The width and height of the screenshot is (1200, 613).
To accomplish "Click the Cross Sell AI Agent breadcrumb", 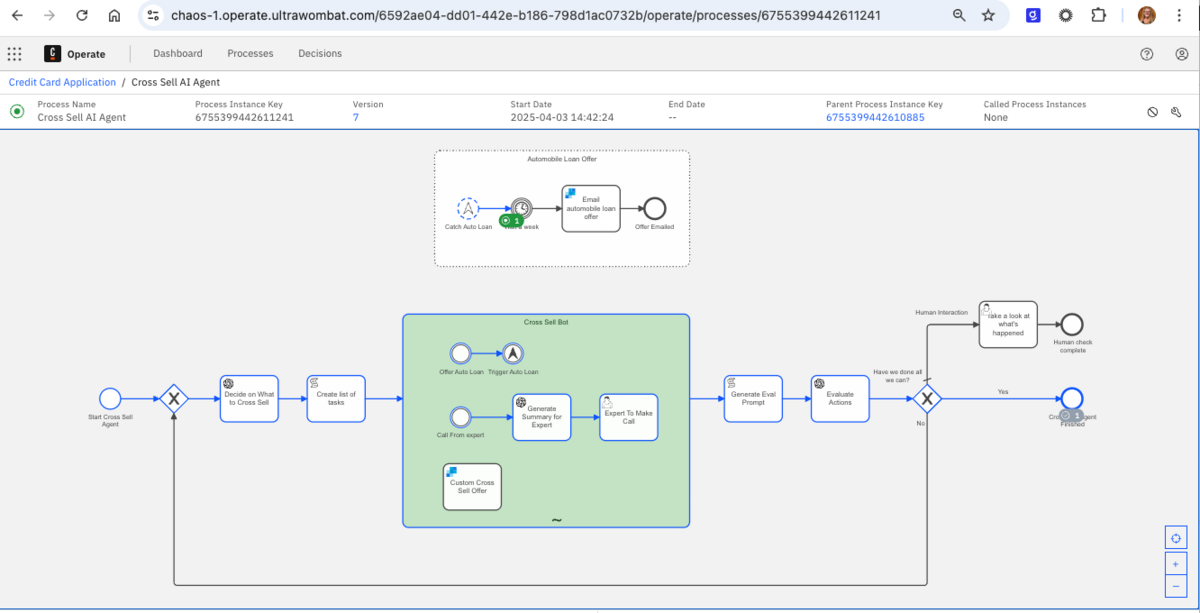I will [x=176, y=82].
